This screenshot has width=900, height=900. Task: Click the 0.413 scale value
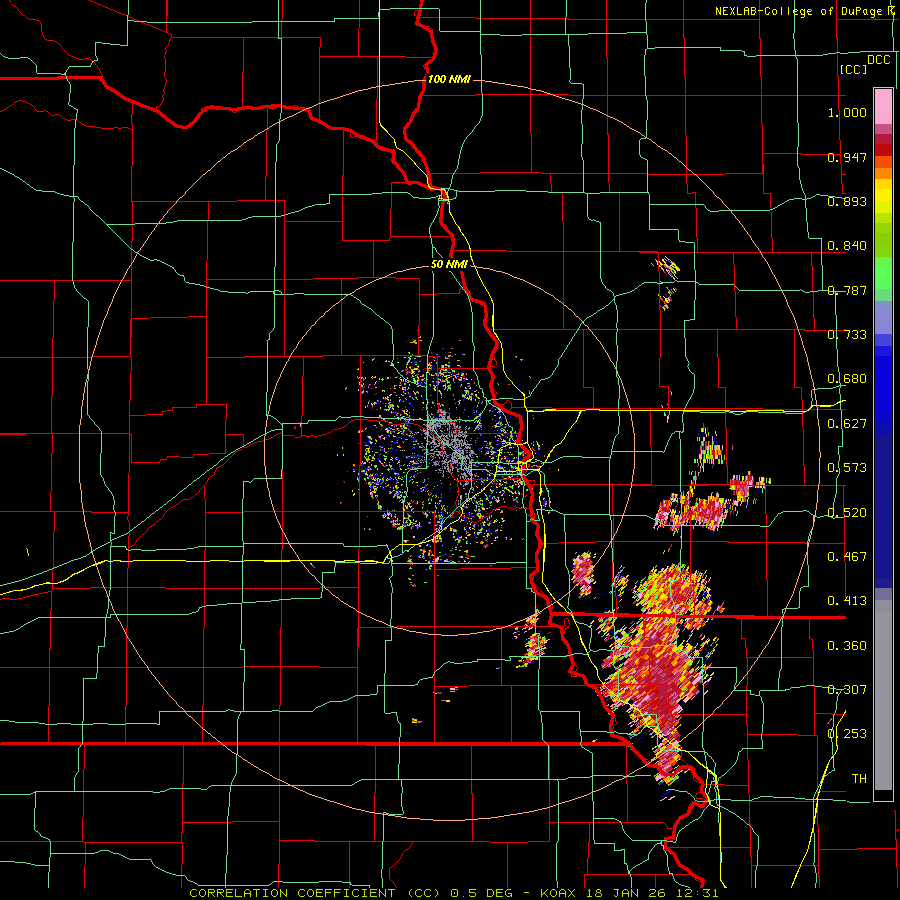click(847, 601)
